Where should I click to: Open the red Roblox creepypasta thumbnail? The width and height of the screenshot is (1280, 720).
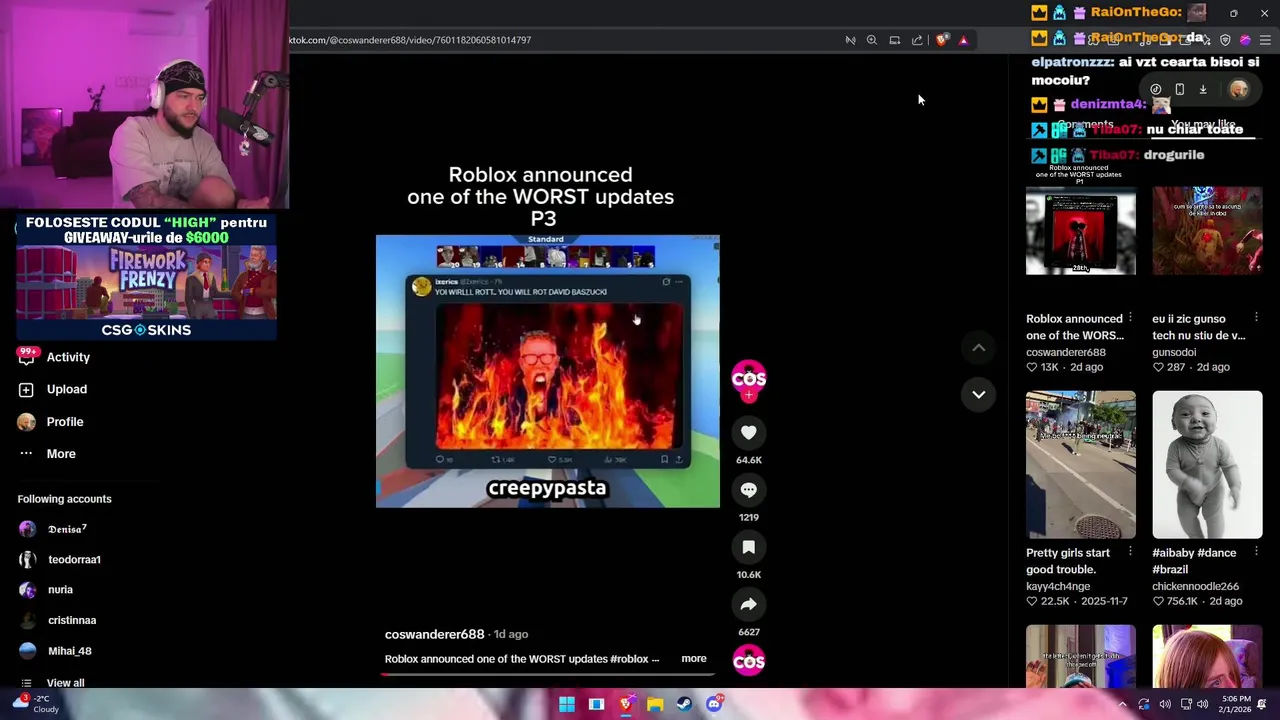point(1080,230)
